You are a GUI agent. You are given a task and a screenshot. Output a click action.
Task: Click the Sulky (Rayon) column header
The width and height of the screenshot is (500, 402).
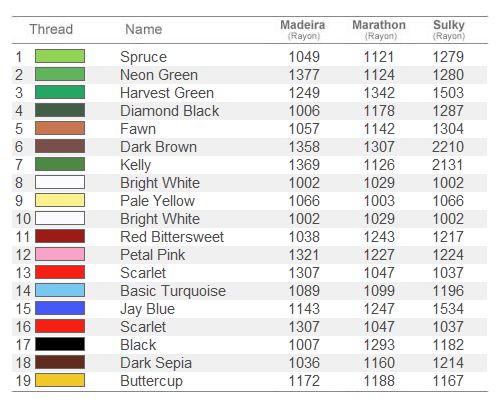click(x=449, y=29)
